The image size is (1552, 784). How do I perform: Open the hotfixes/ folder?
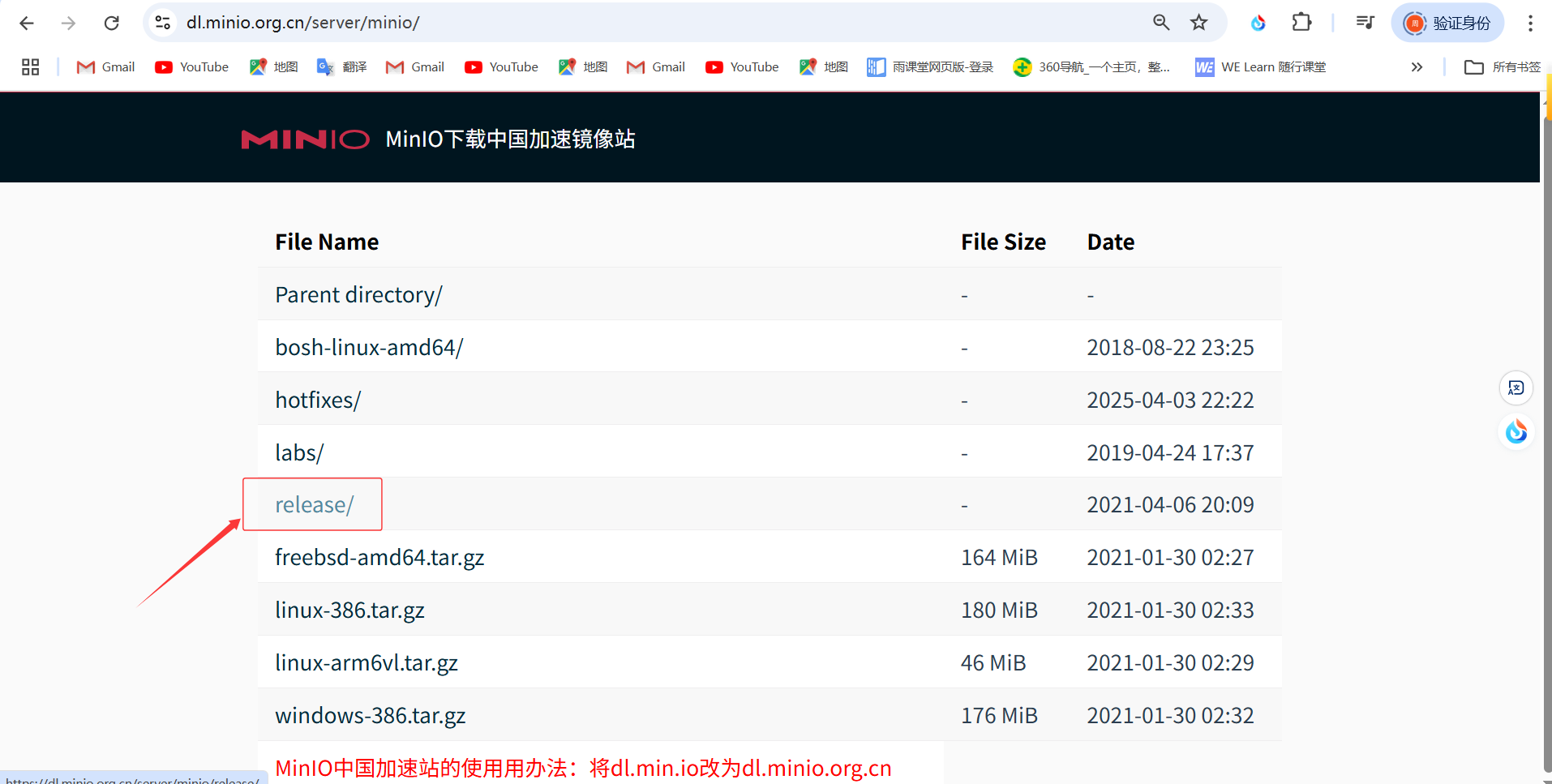tap(318, 400)
